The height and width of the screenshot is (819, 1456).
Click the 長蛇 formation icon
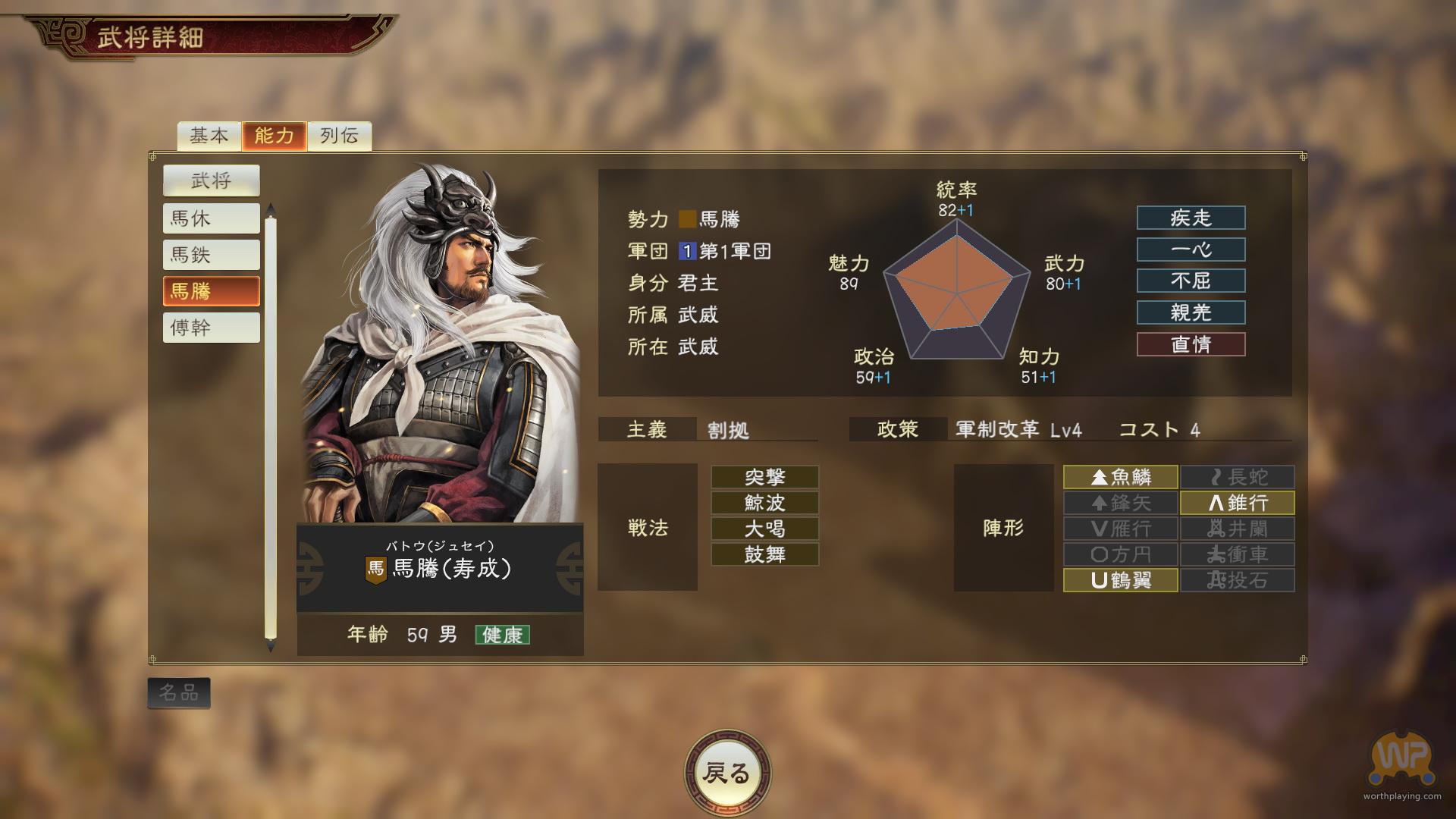click(1237, 477)
